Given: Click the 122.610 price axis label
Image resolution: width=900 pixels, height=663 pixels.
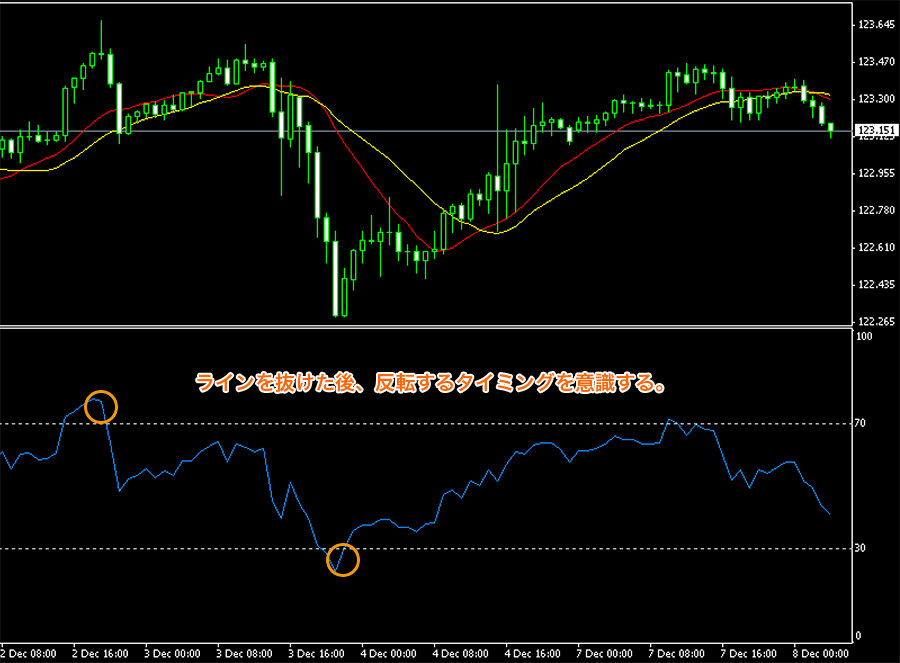Looking at the screenshot, I should tap(876, 247).
